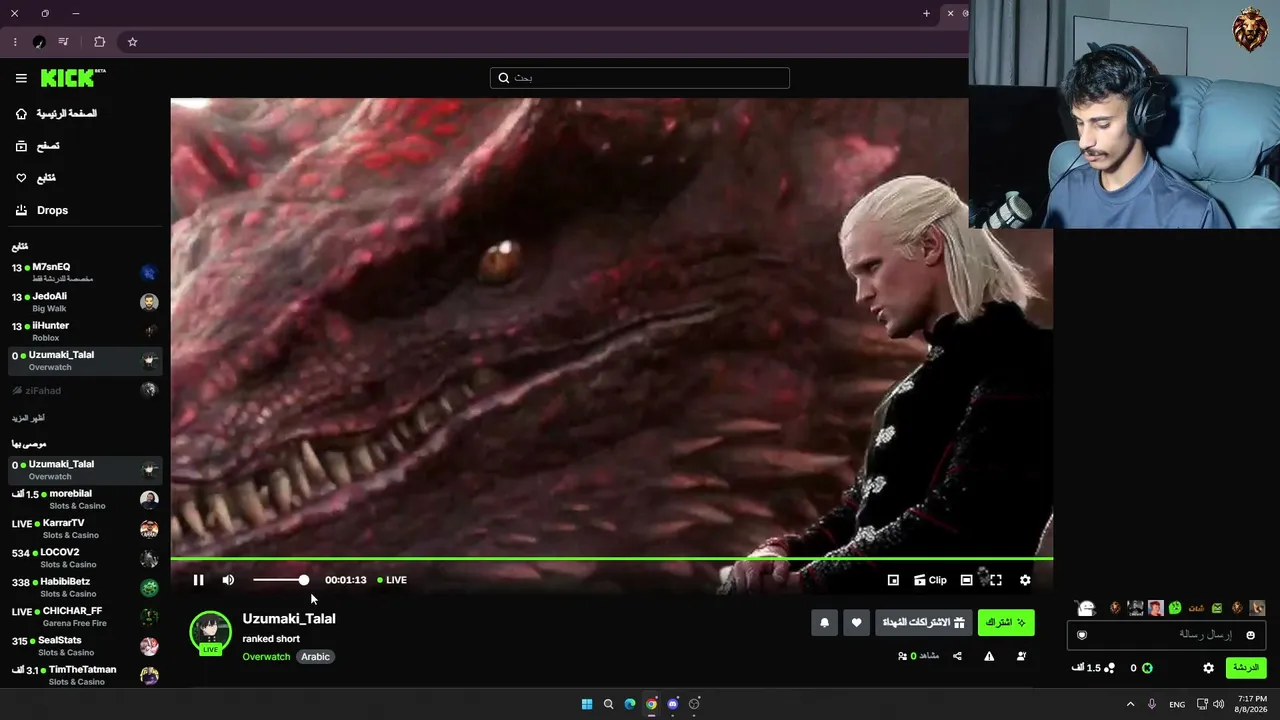Open Windows taskbar search
The width and height of the screenshot is (1280, 720).
point(608,704)
